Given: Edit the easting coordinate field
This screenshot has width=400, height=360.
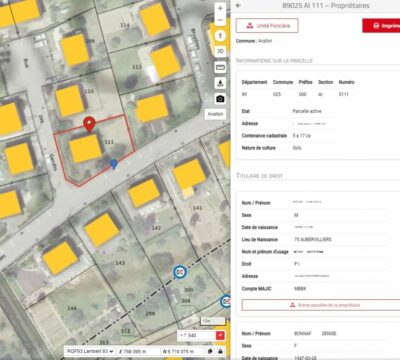Looking at the screenshot, I should (138, 351).
